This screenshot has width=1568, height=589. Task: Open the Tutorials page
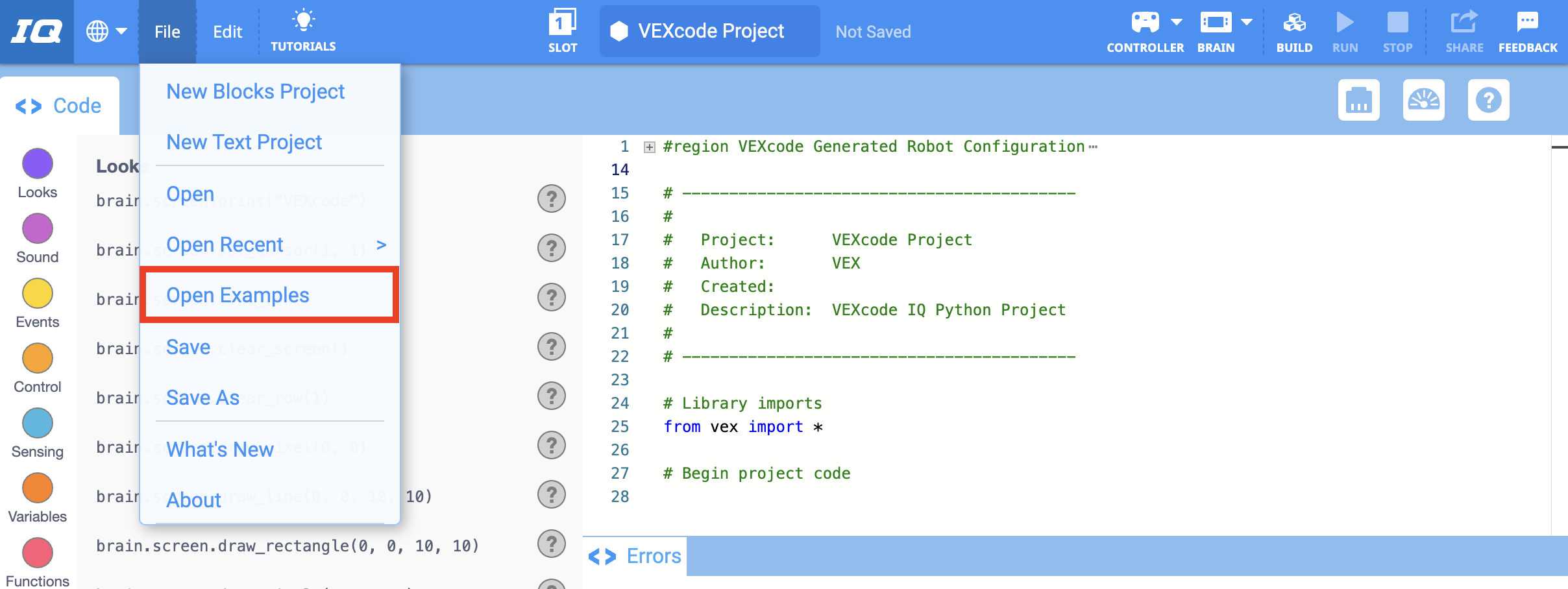point(304,29)
